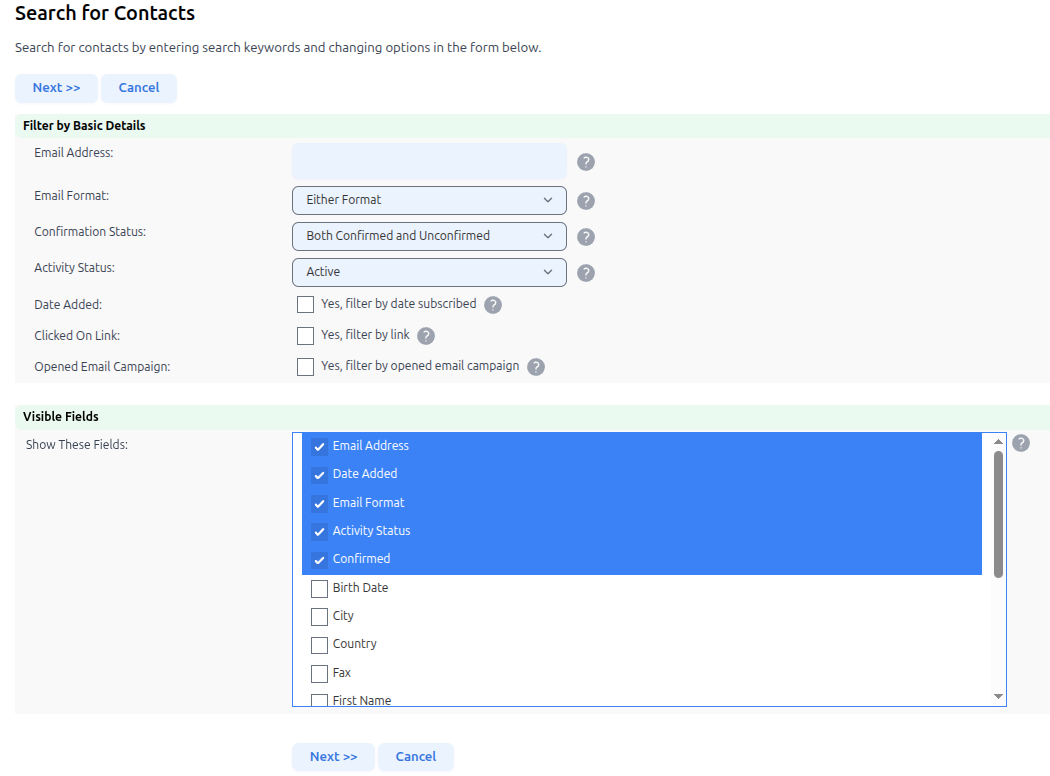1050x776 pixels.
Task: Click help icon beside Email Address field
Action: tap(586, 162)
